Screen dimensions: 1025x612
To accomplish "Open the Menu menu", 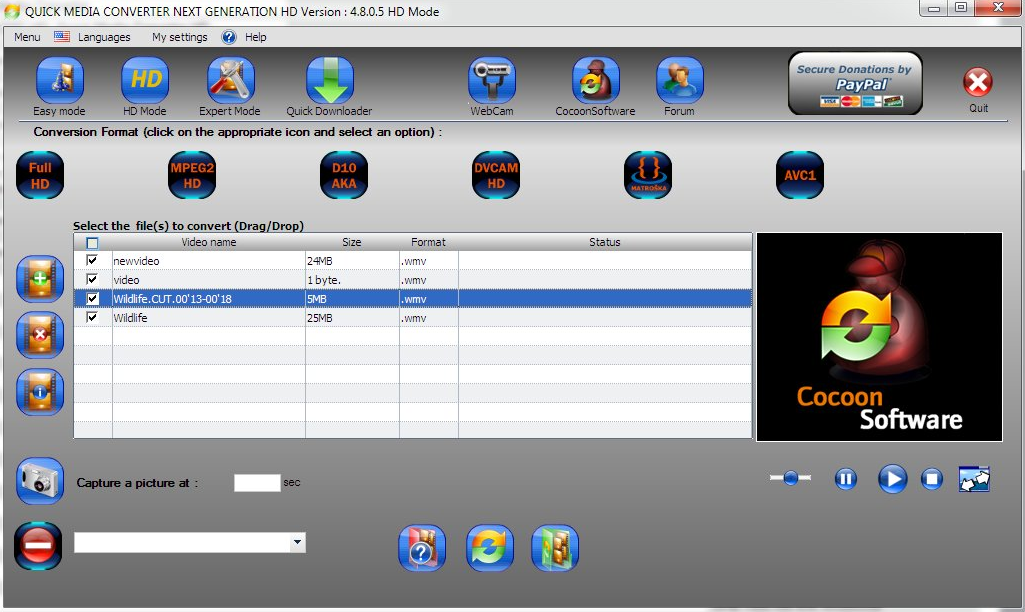I will tap(27, 37).
